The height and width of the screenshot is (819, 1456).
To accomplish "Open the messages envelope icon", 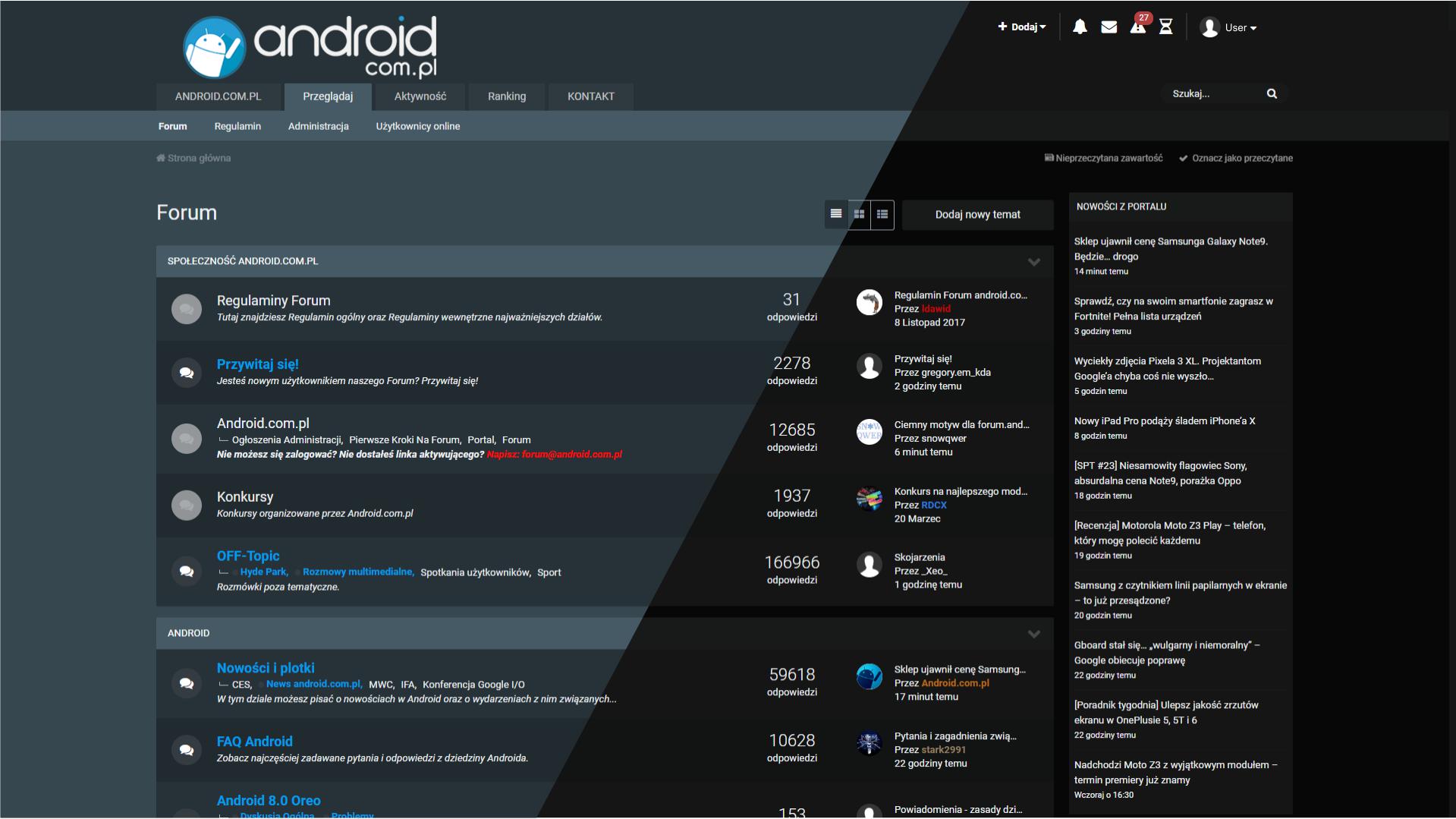I will (x=1109, y=27).
